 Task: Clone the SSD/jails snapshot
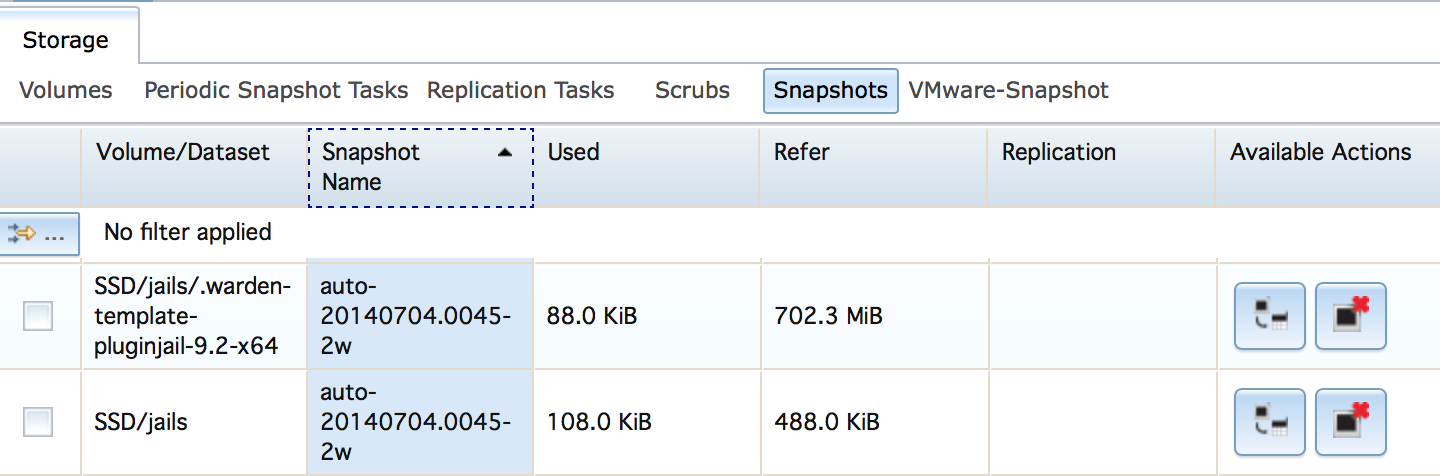pyautogui.click(x=1270, y=422)
